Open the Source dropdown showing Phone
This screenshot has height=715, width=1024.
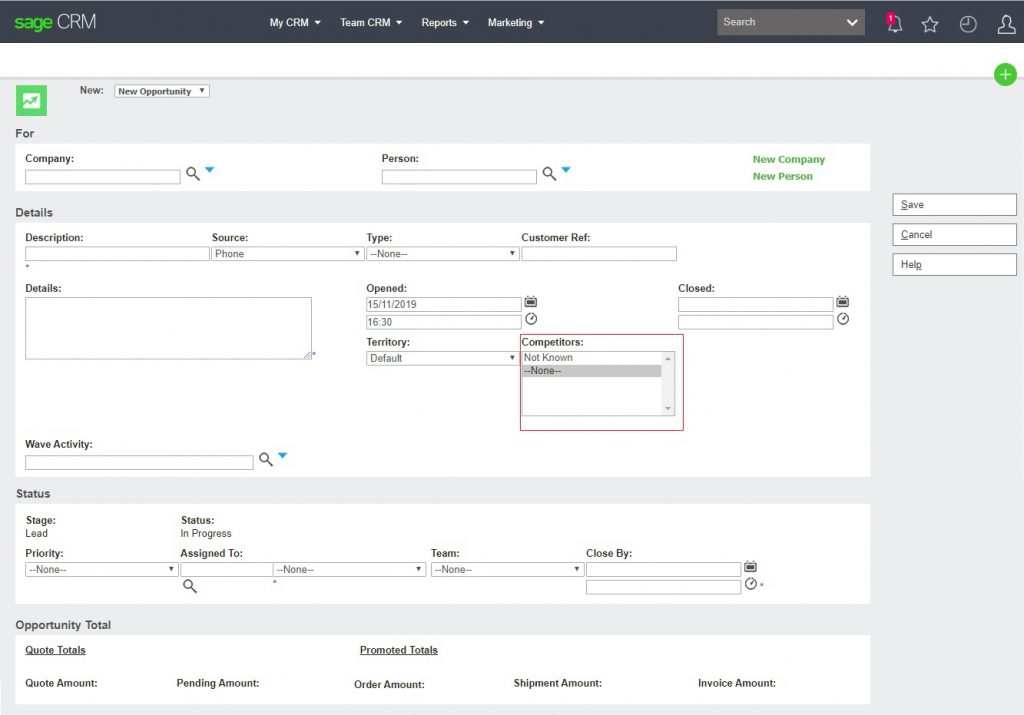(x=287, y=254)
